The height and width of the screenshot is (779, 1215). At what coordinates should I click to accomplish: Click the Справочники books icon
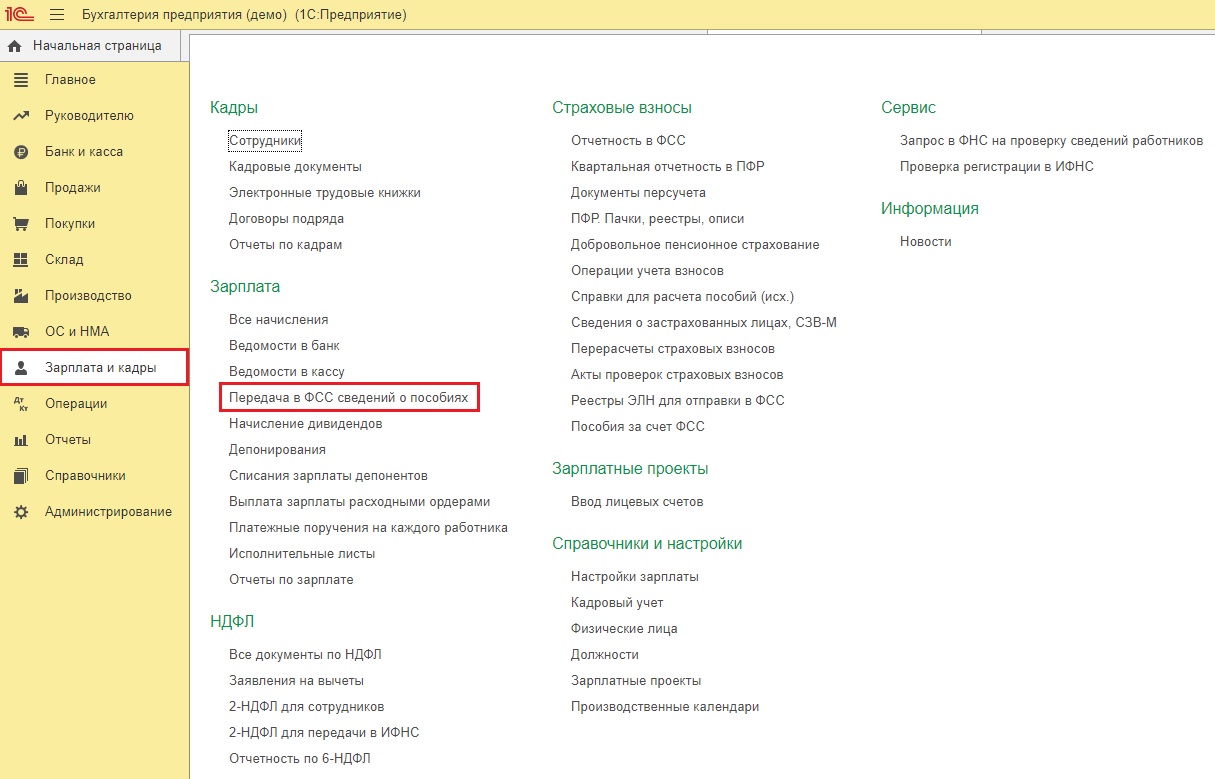click(x=21, y=476)
